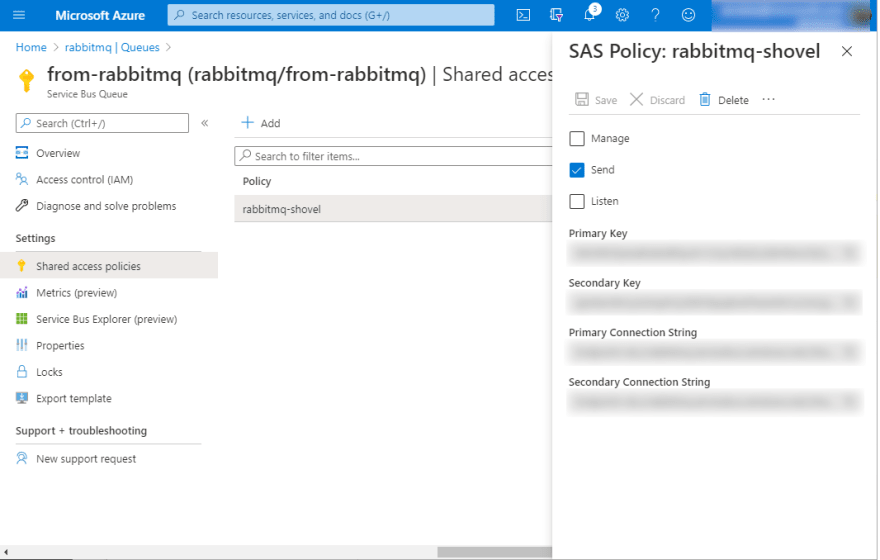
Task: Click the Discard label in SAS Policy
Action: click(667, 100)
